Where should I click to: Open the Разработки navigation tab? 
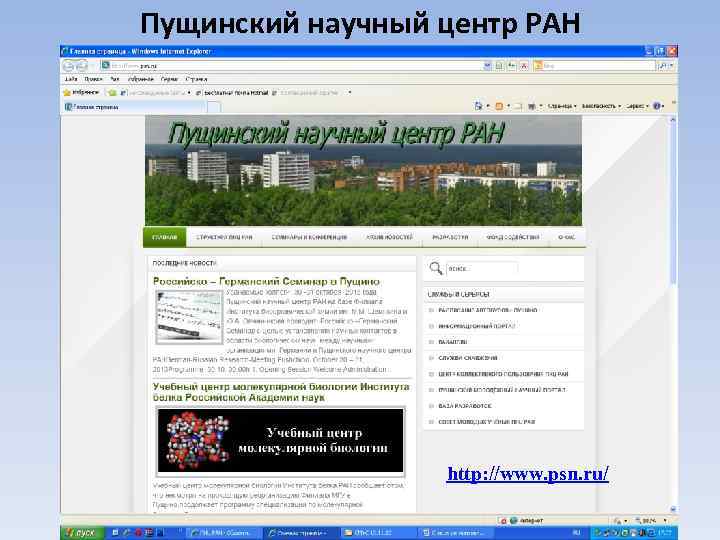[x=450, y=237]
